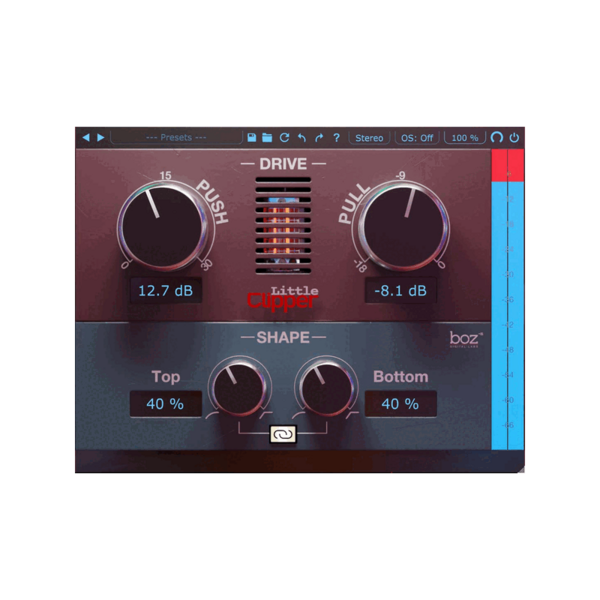Image resolution: width=600 pixels, height=600 pixels.
Task: Toggle the headphone-shaped listen icon
Action: click(497, 137)
